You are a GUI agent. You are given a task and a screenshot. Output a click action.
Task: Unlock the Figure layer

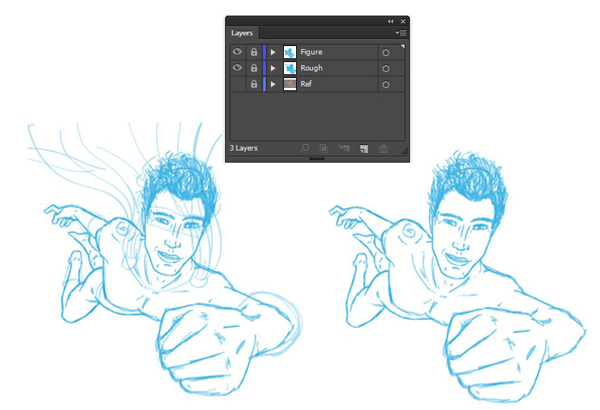pyautogui.click(x=254, y=52)
